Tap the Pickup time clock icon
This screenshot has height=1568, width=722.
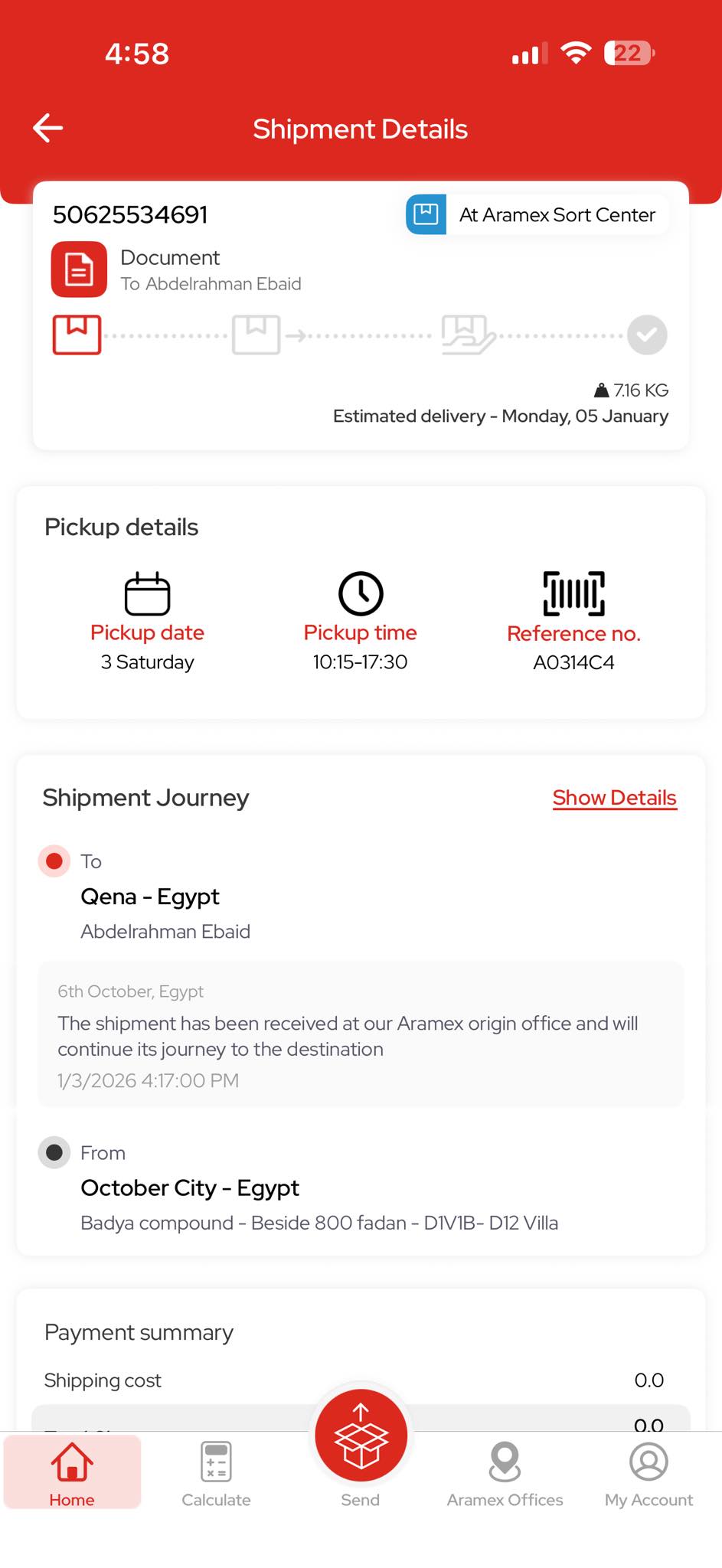point(361,593)
